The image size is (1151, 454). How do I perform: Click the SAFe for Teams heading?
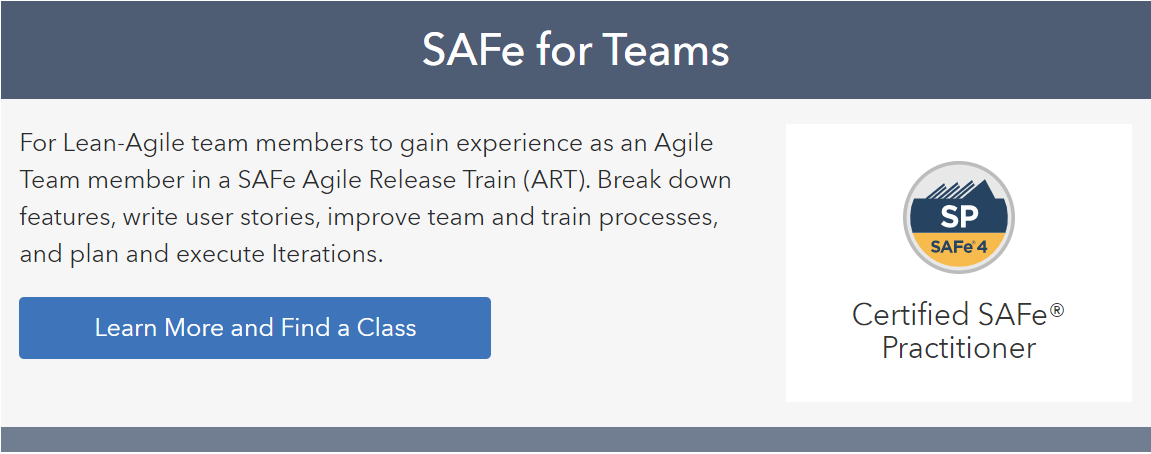(576, 50)
